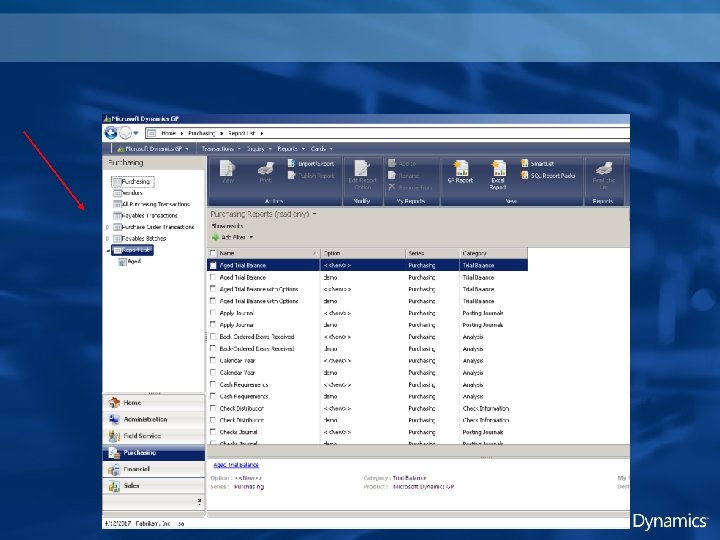720x540 pixels.
Task: Open the Microsoft Dynamics GP menu
Action: pos(153,149)
